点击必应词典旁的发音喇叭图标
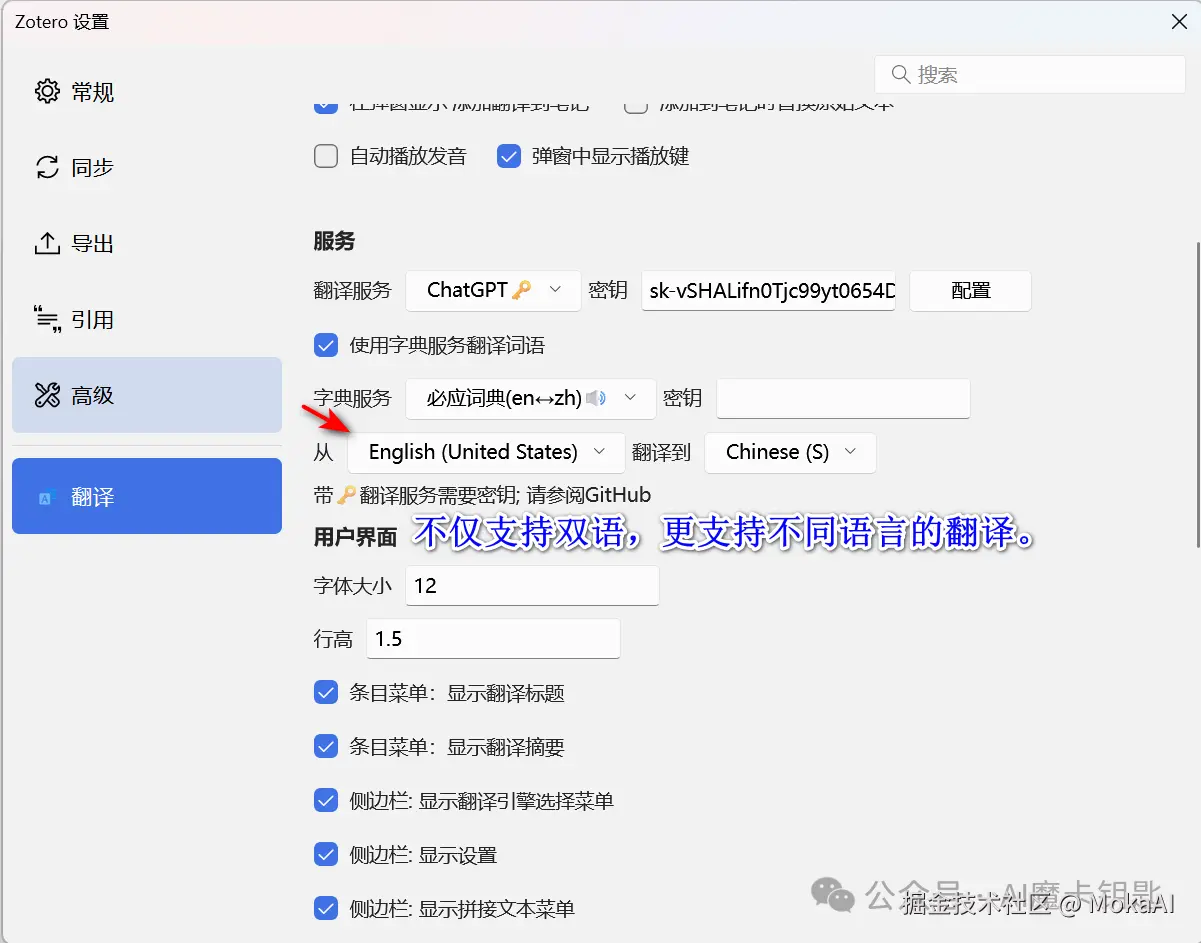 coord(597,398)
